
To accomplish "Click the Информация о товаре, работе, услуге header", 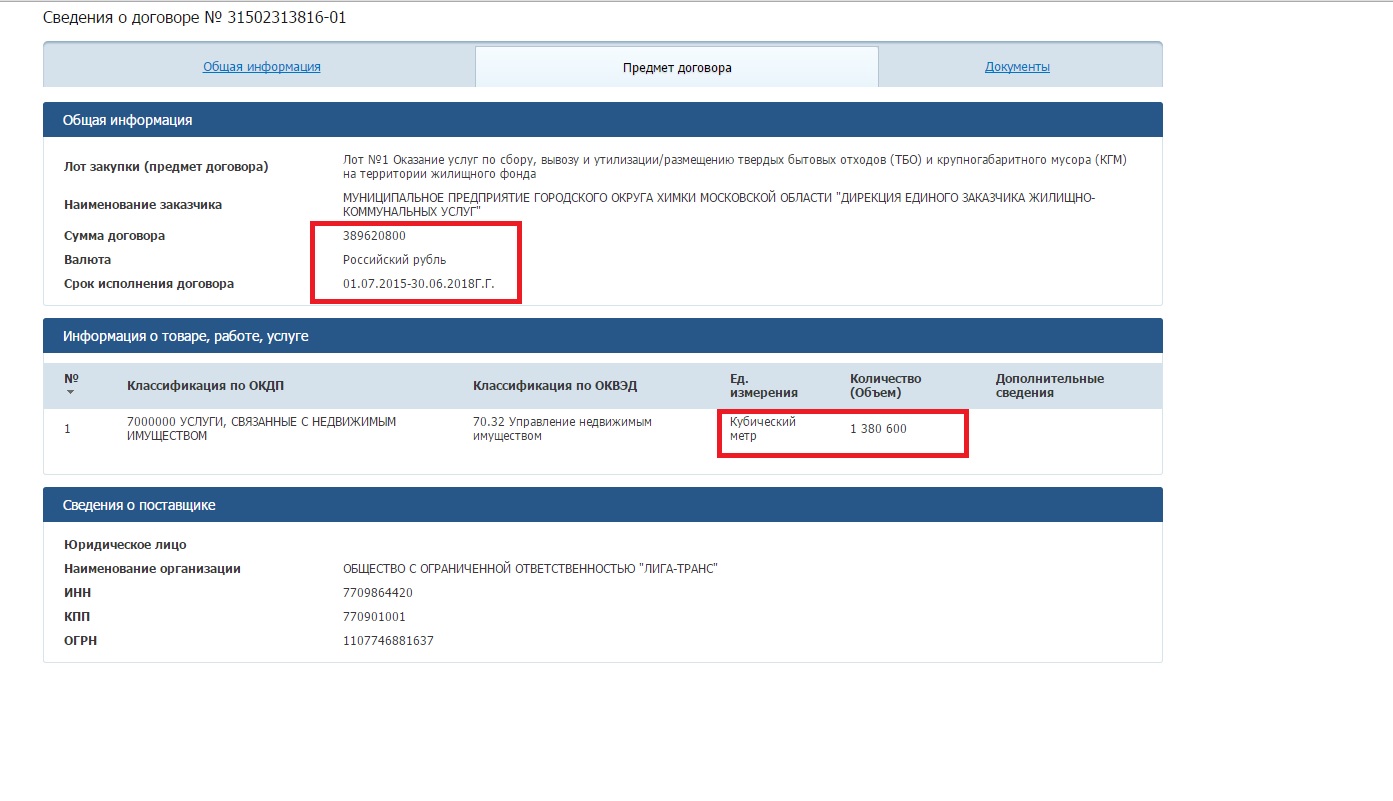I will click(x=603, y=336).
